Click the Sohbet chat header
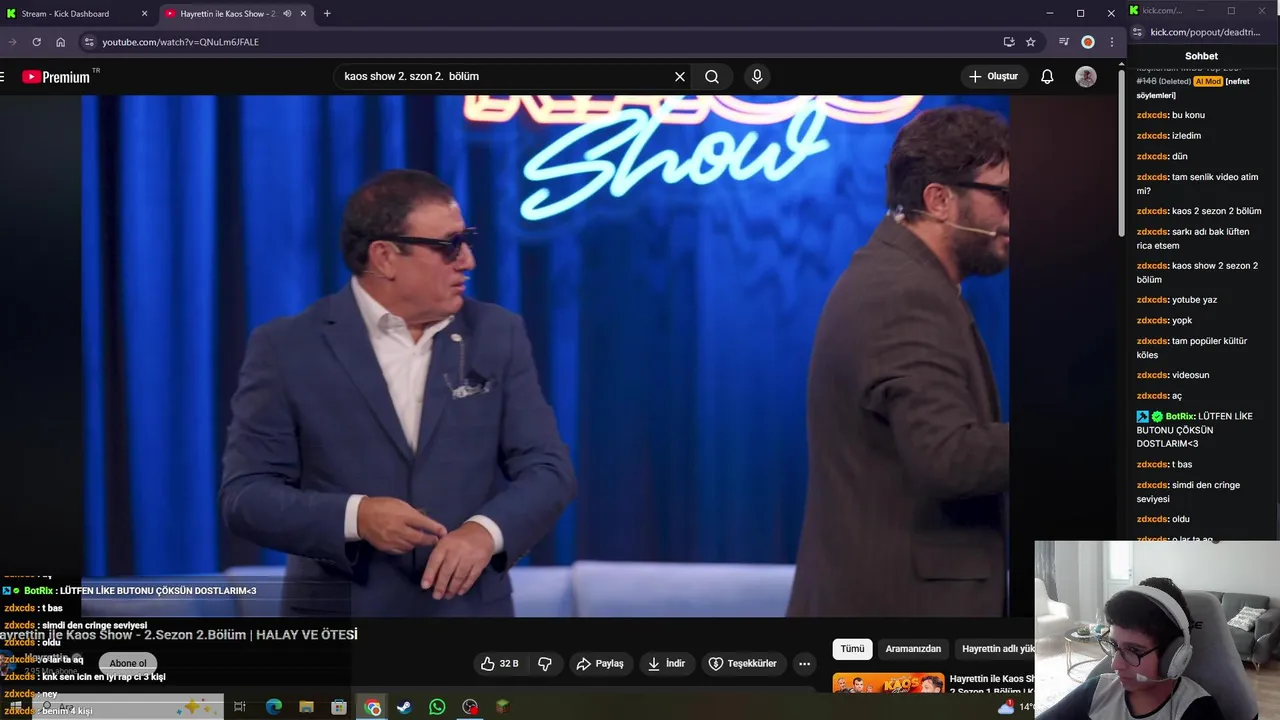The width and height of the screenshot is (1280, 720). pyautogui.click(x=1201, y=56)
